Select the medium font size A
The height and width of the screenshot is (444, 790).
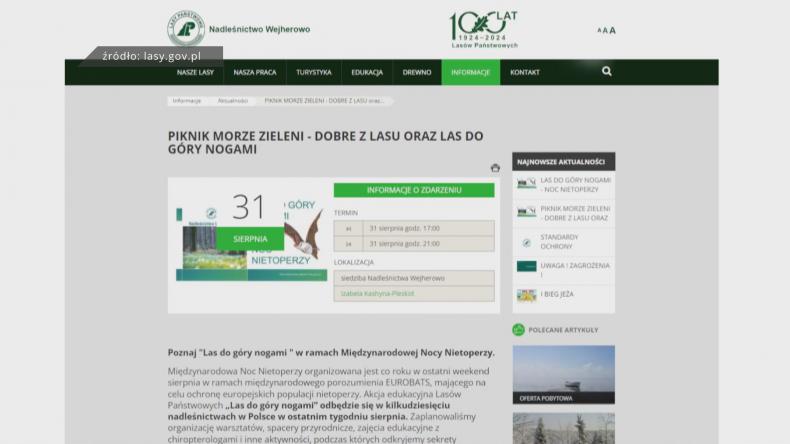click(x=605, y=30)
